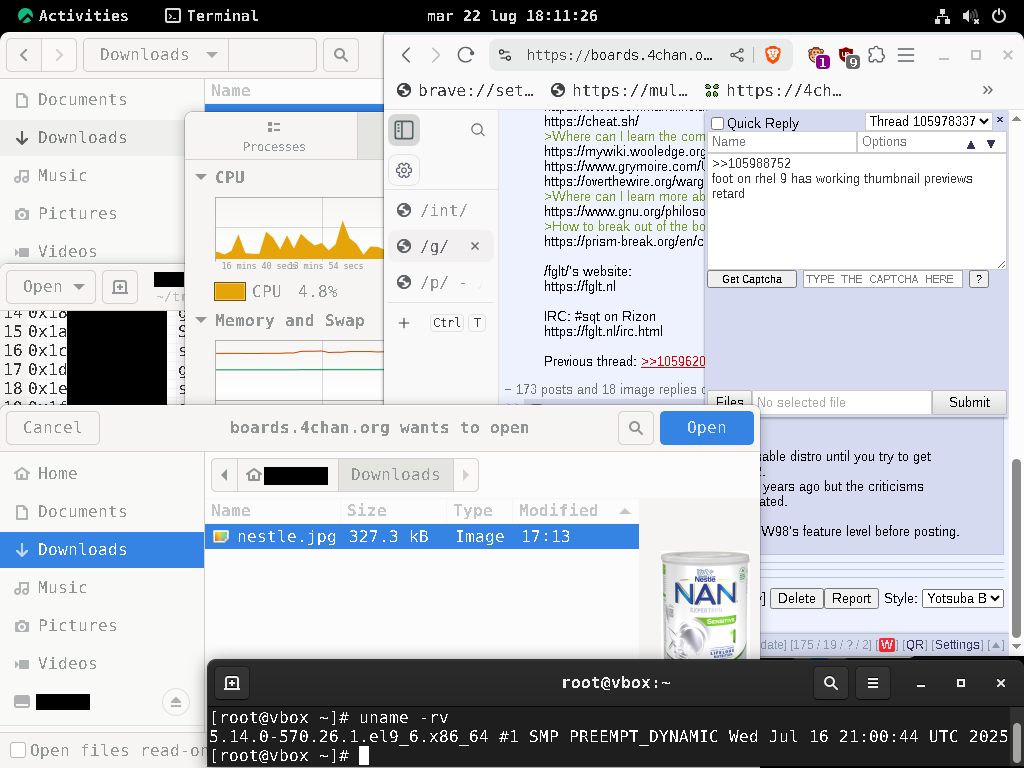Search in the root@vbox terminal
Screen dimensions: 1024x768
[x=831, y=683]
